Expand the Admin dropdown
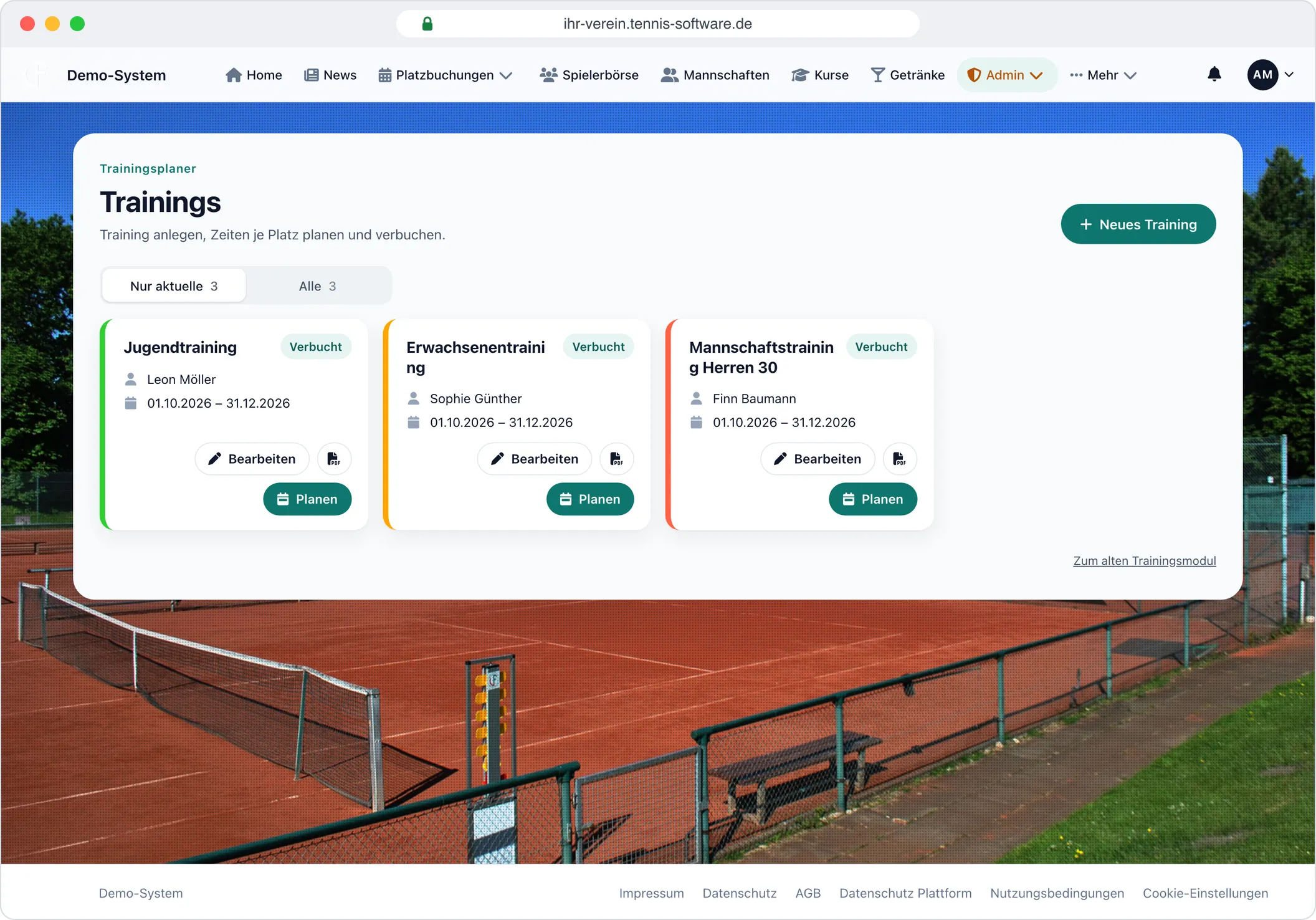 coord(1006,75)
